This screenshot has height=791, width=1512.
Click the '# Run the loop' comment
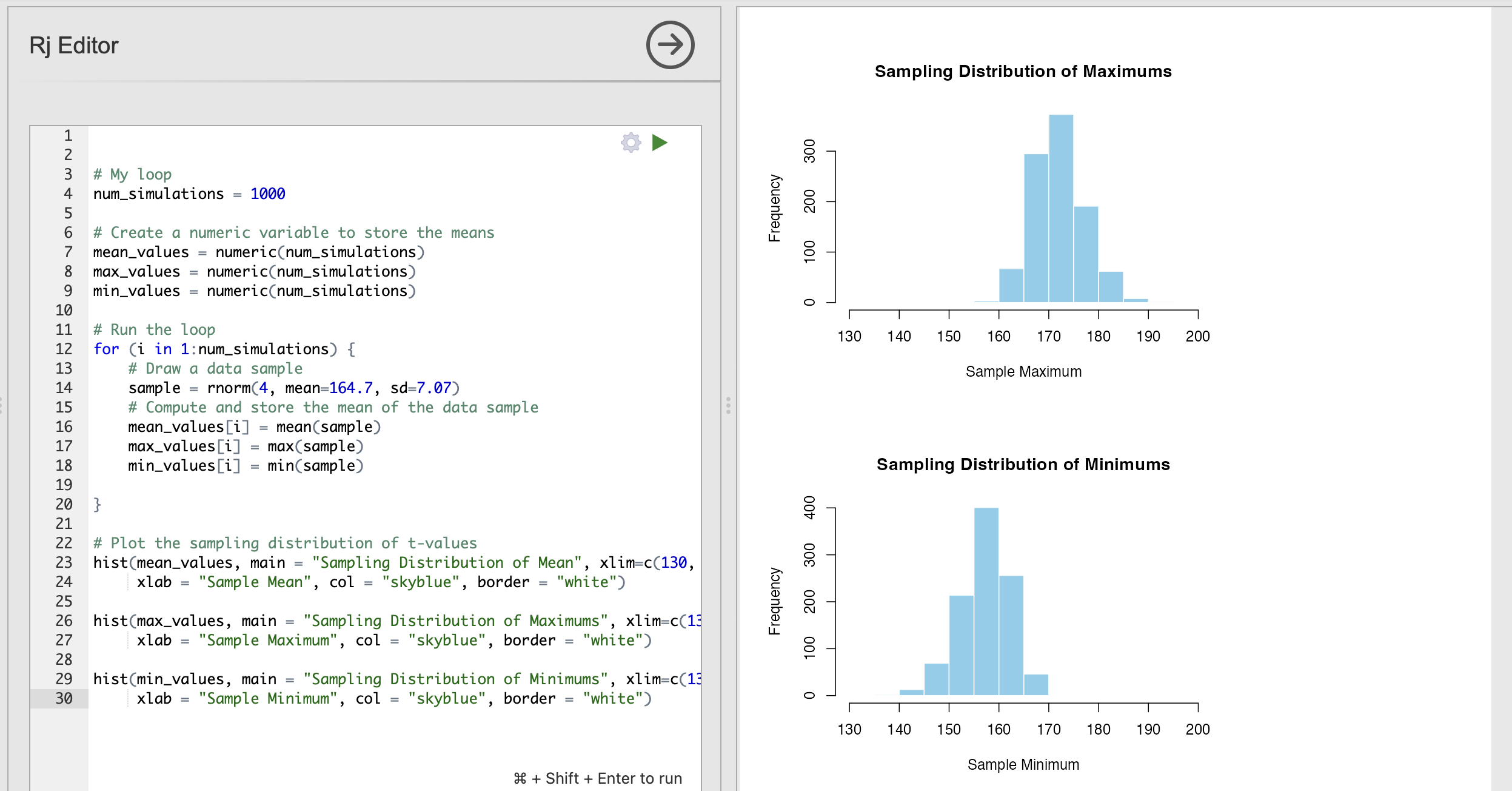pyautogui.click(x=154, y=329)
